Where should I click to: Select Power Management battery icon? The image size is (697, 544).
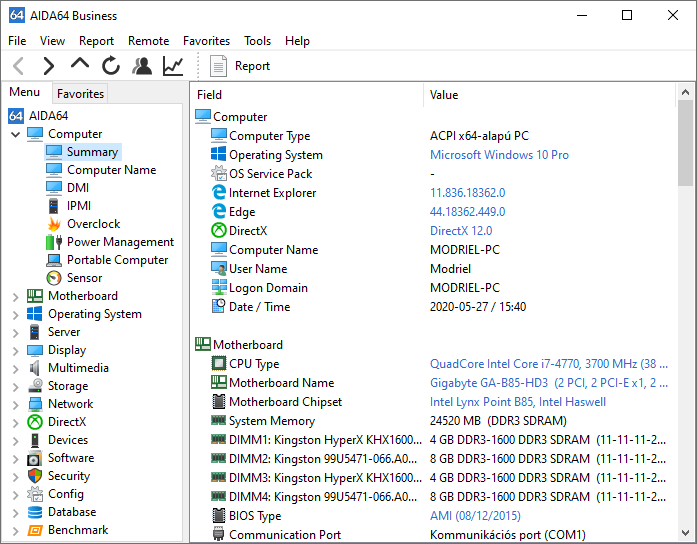click(x=54, y=242)
